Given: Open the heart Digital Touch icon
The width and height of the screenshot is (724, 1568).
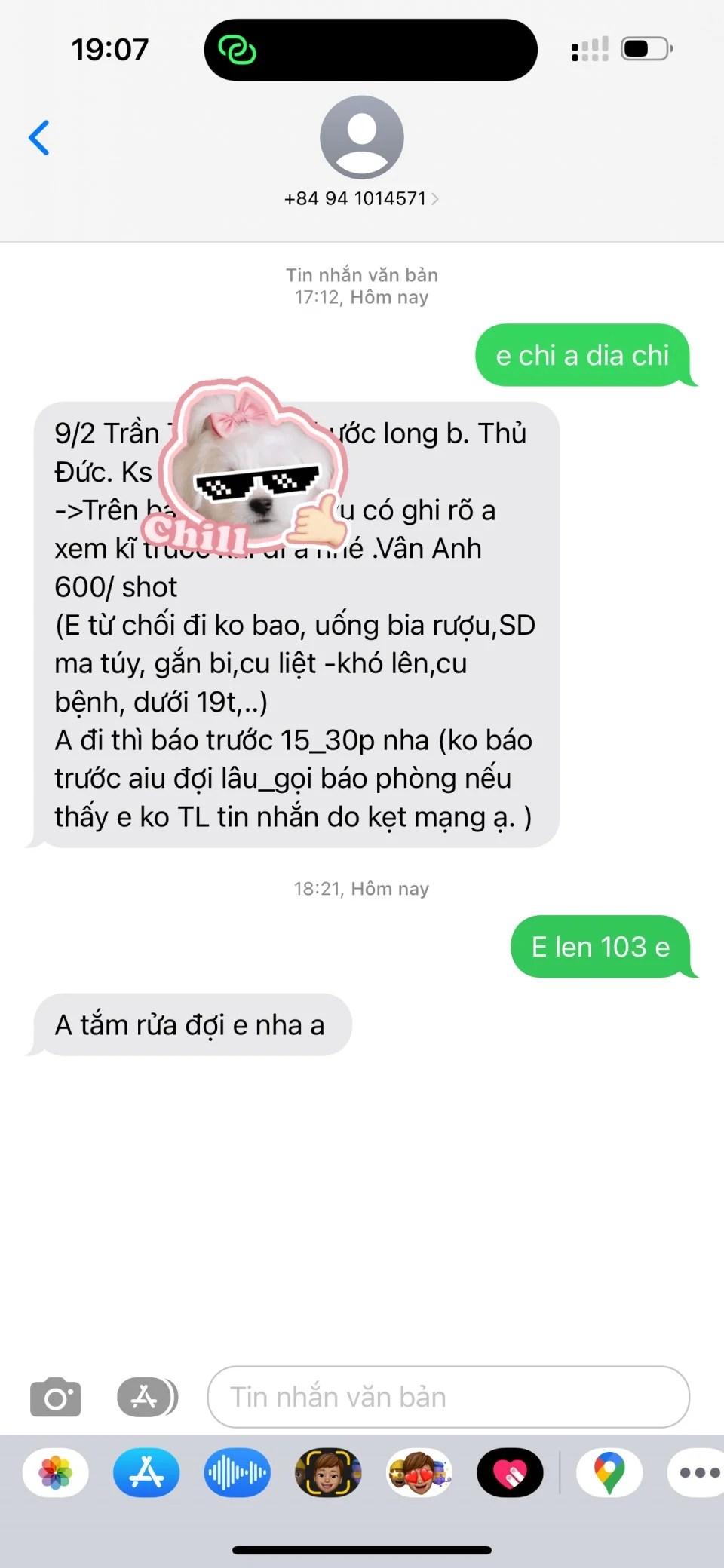Looking at the screenshot, I should coord(511,1472).
